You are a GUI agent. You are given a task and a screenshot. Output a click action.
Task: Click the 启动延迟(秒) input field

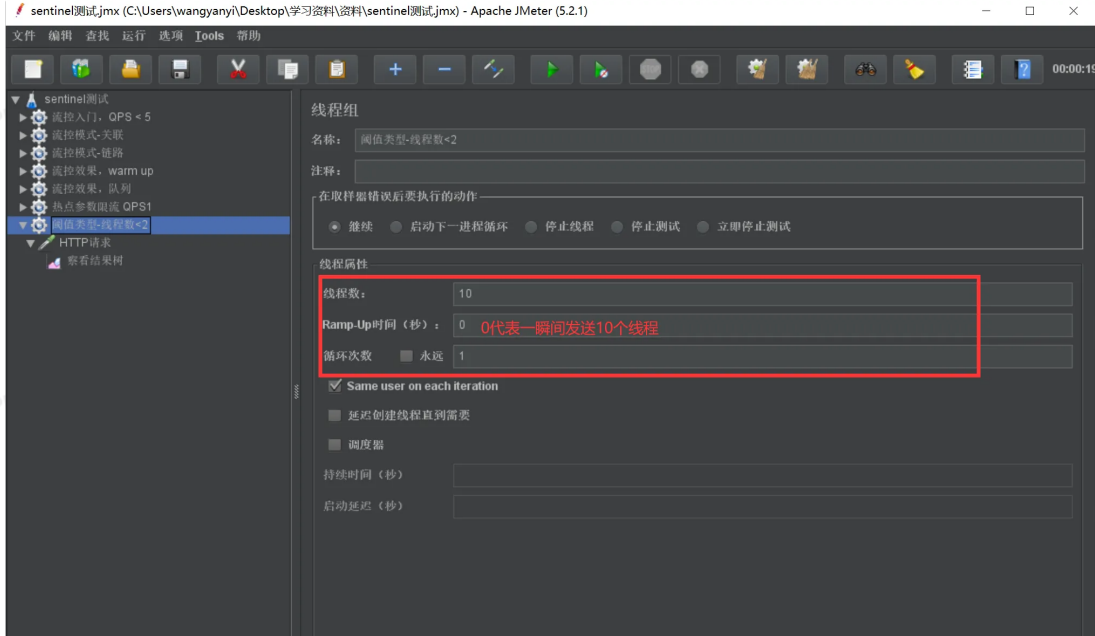pos(763,506)
